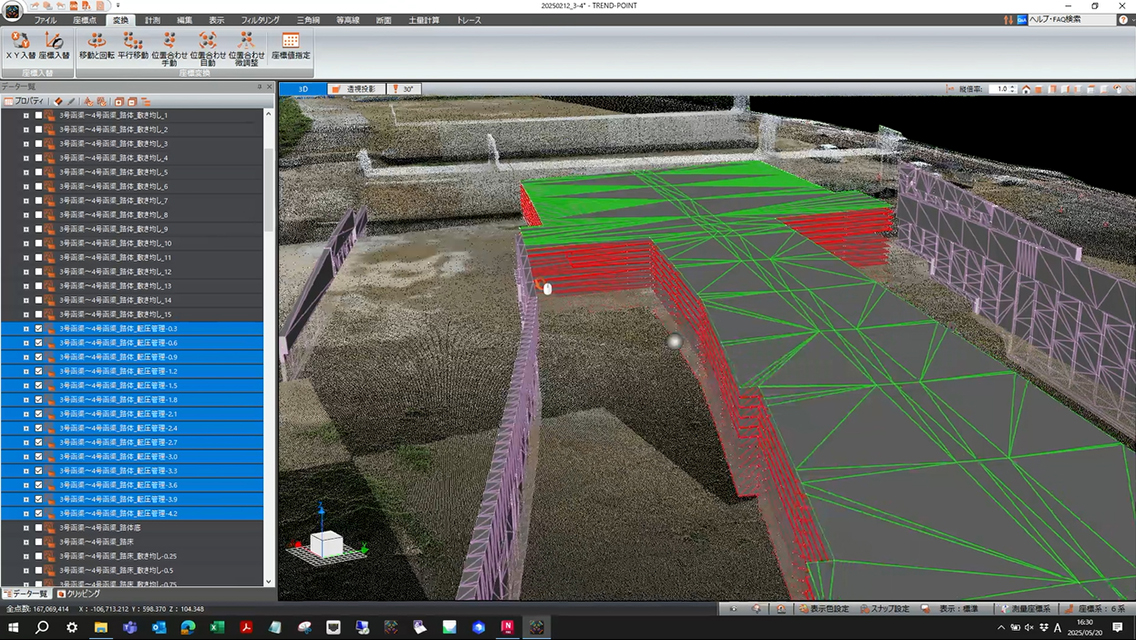Image resolution: width=1136 pixels, height=640 pixels.
Task: Switch to the フィルタリング ribbon tab
Action: point(261,20)
